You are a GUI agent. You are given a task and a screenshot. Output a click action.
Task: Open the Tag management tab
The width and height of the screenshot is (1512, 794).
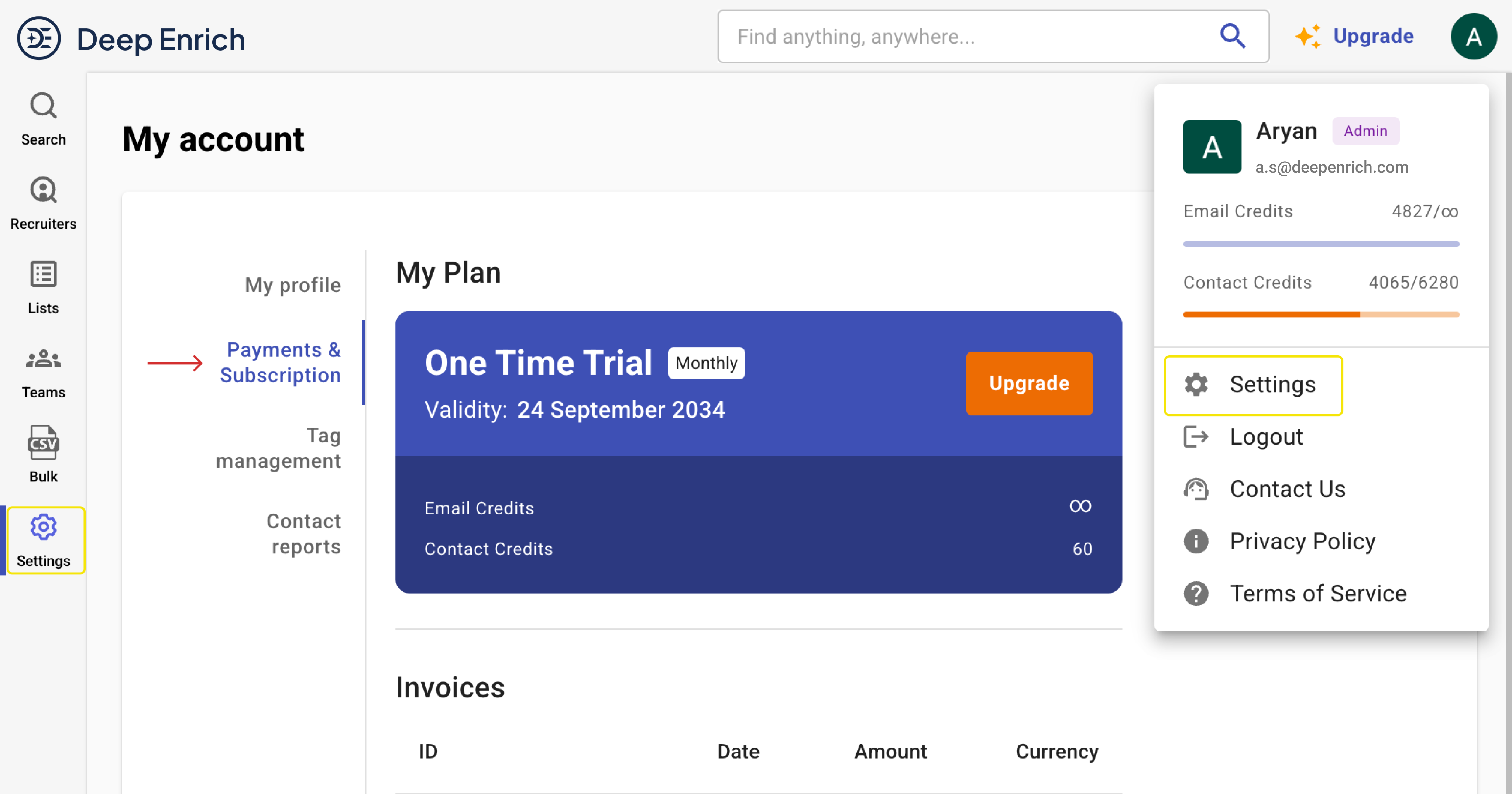(x=278, y=448)
